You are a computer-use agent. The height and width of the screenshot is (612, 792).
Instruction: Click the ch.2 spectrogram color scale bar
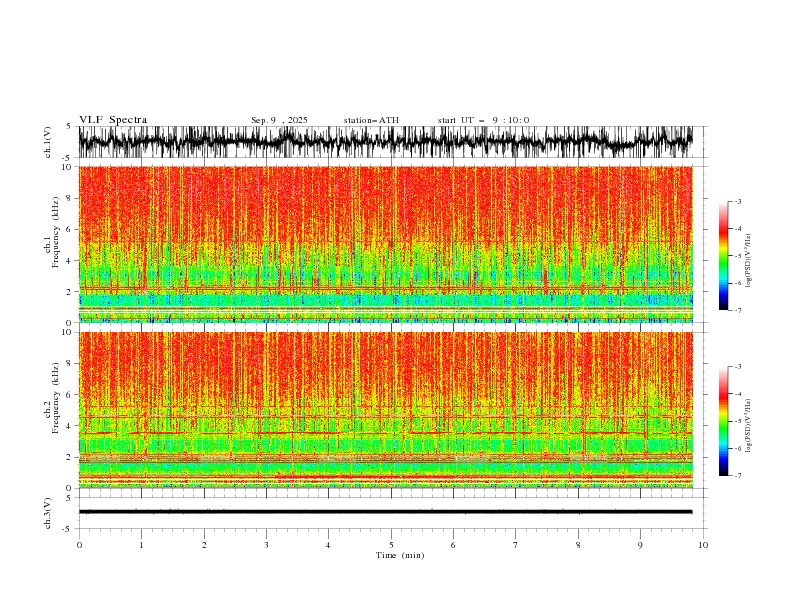tap(723, 421)
